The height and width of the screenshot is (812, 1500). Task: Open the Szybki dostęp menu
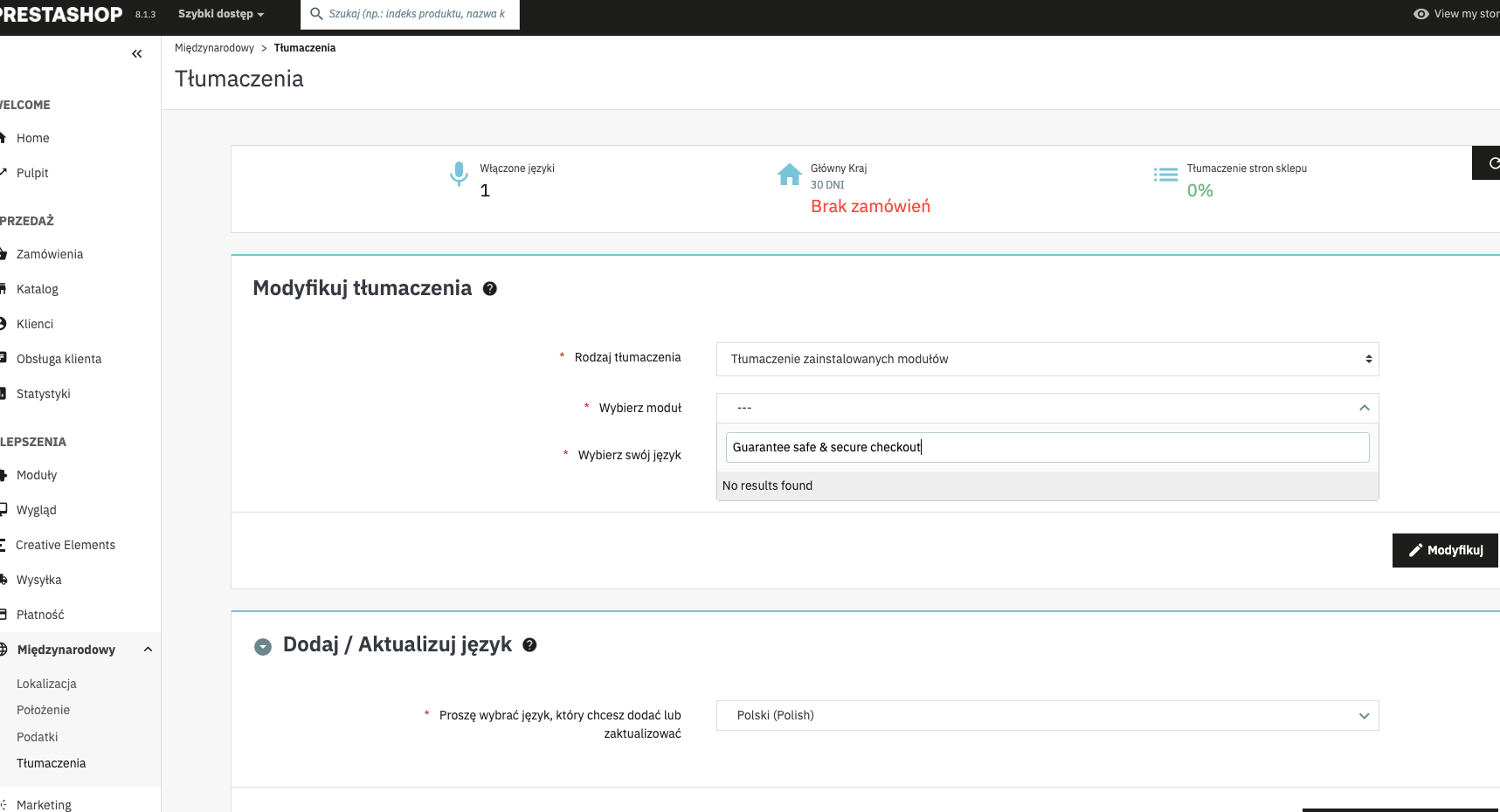point(221,14)
